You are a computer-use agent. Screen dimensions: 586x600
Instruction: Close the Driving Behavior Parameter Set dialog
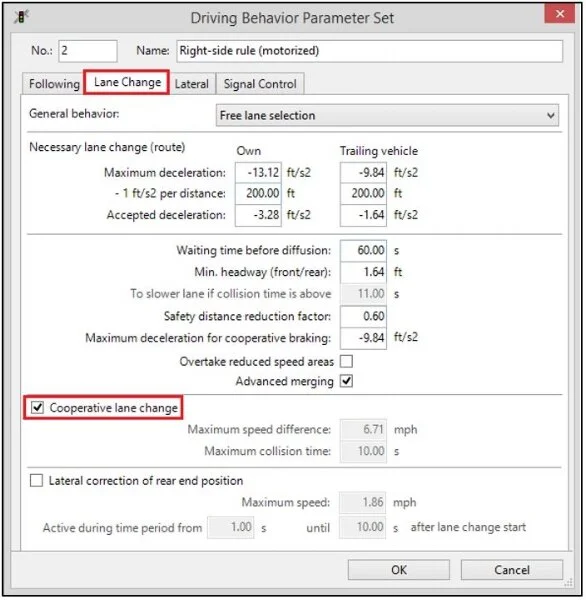tap(560, 14)
